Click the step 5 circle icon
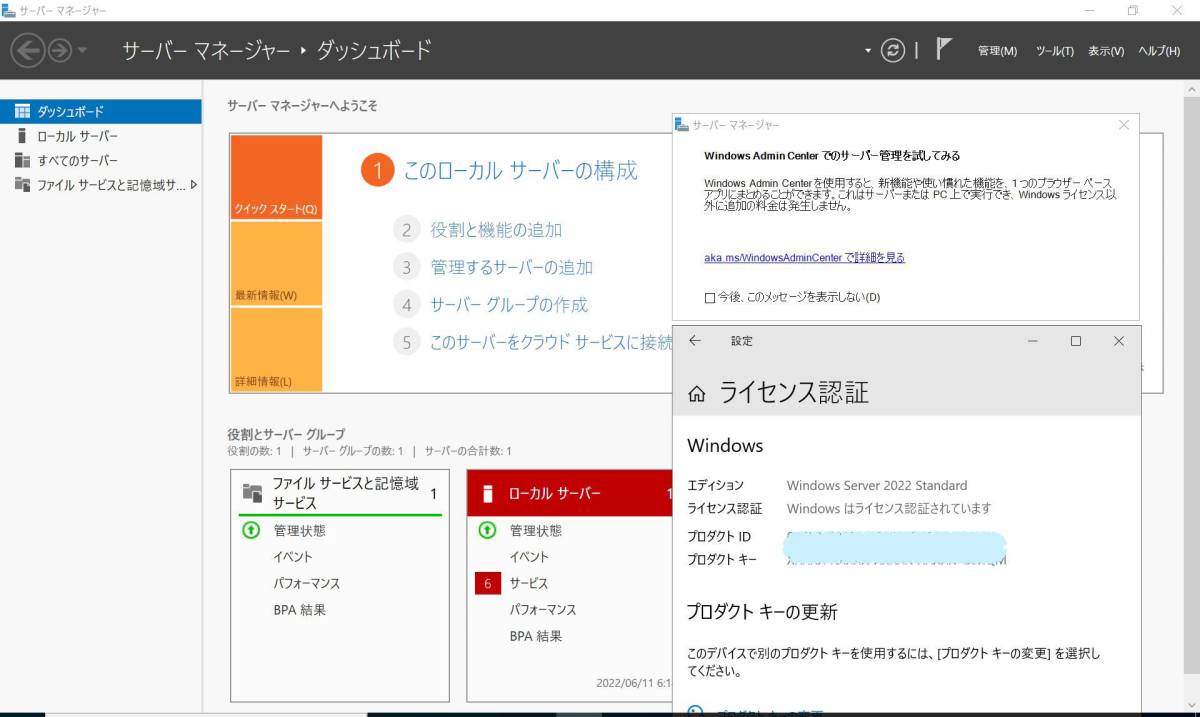This screenshot has width=1200, height=717. (x=406, y=342)
